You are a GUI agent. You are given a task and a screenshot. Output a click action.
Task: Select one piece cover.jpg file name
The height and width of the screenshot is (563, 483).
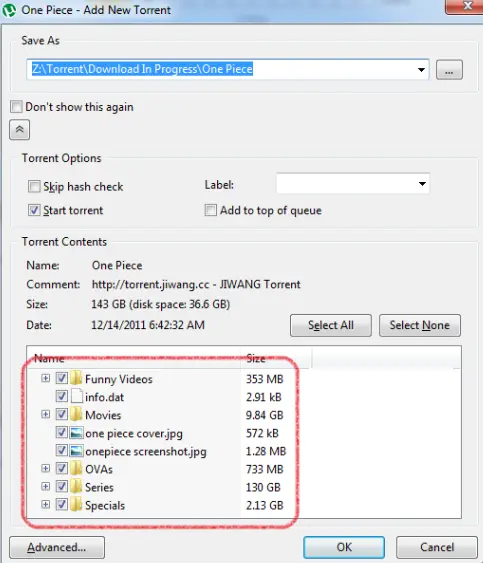click(134, 433)
